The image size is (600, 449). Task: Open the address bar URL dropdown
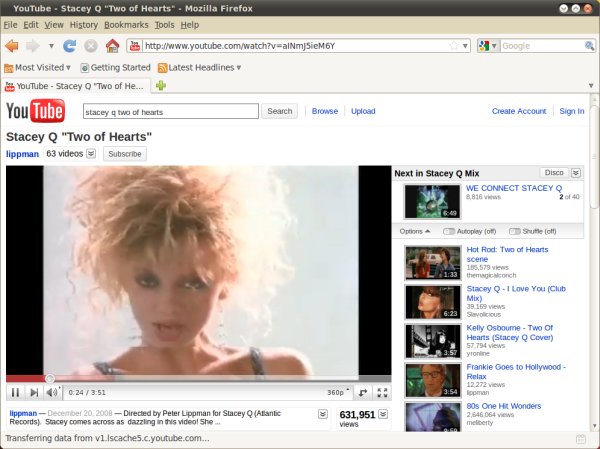465,46
